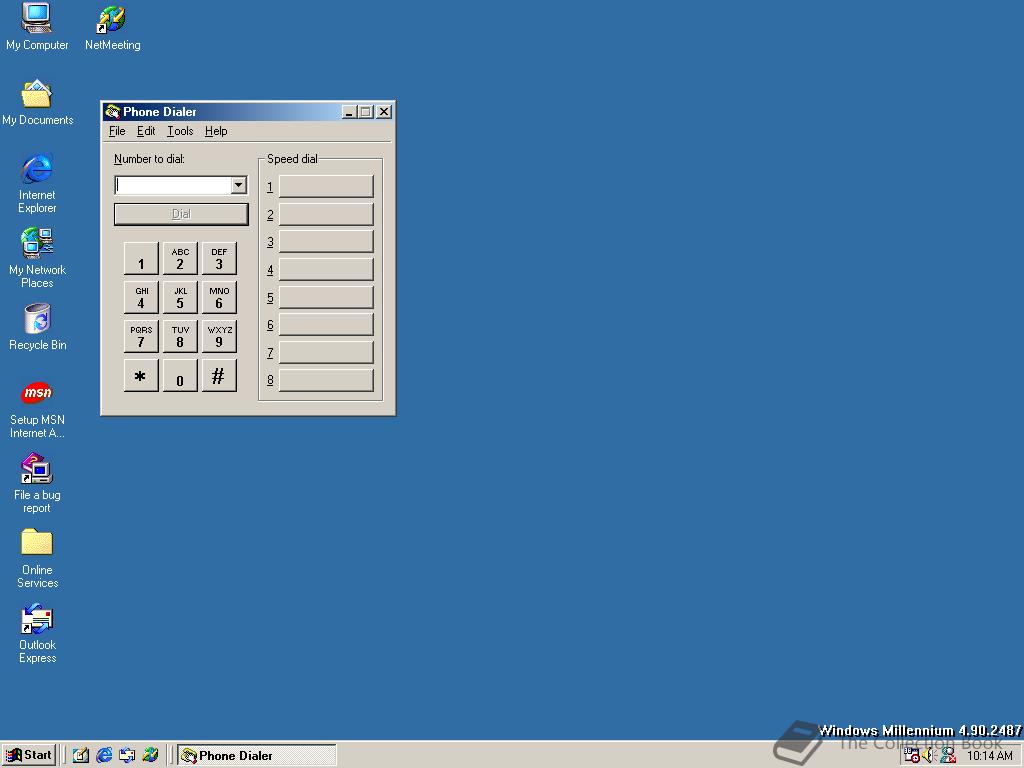Launch Outlook Express from quick launch

127,755
